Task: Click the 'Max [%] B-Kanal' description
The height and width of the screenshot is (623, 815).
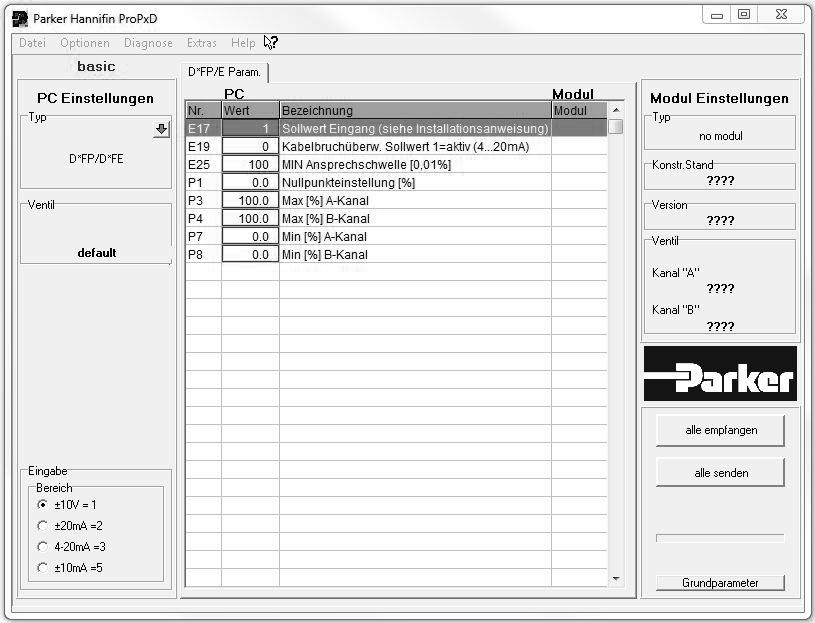Action: (x=326, y=219)
